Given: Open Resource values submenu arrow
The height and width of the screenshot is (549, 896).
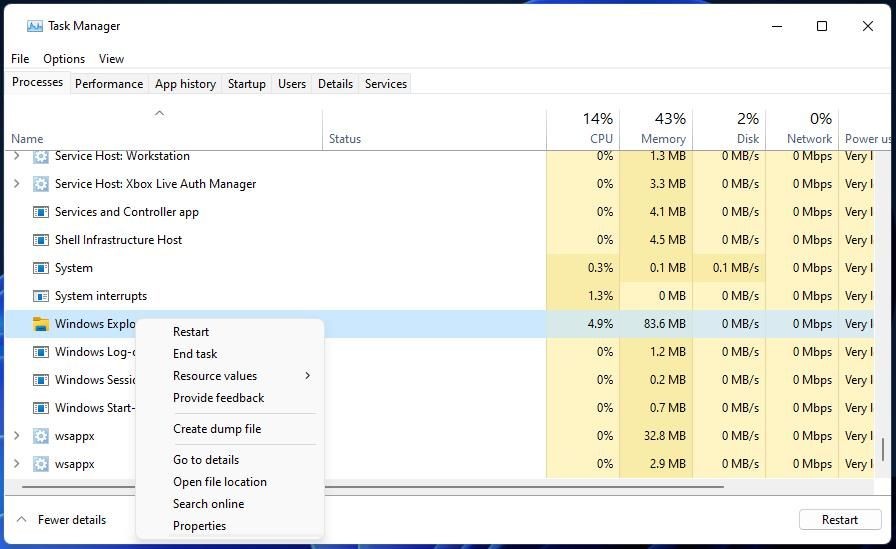Looking at the screenshot, I should pos(307,375).
